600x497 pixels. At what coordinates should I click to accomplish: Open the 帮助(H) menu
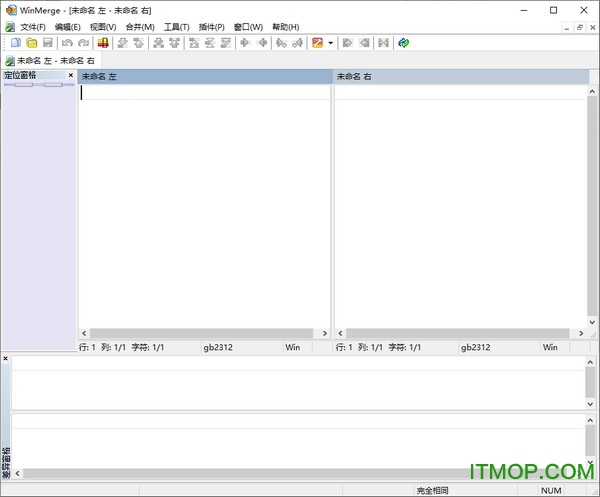[285, 27]
